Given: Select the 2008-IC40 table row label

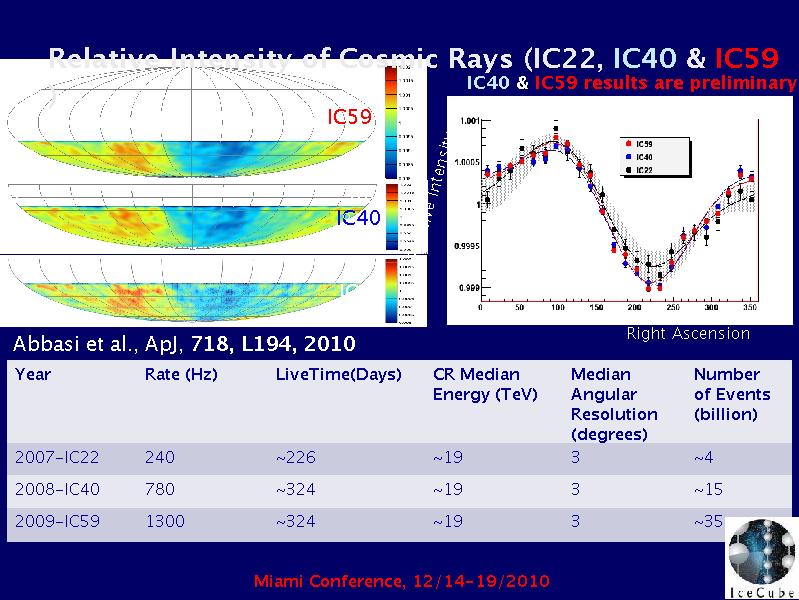Looking at the screenshot, I should pos(57,490).
